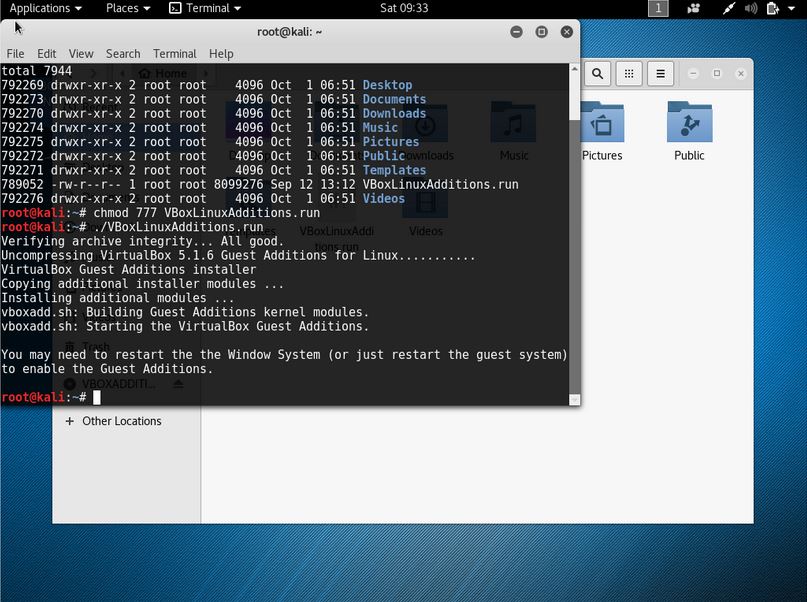
Task: Click the plus icon beside Other Locations
Action: [x=69, y=421]
